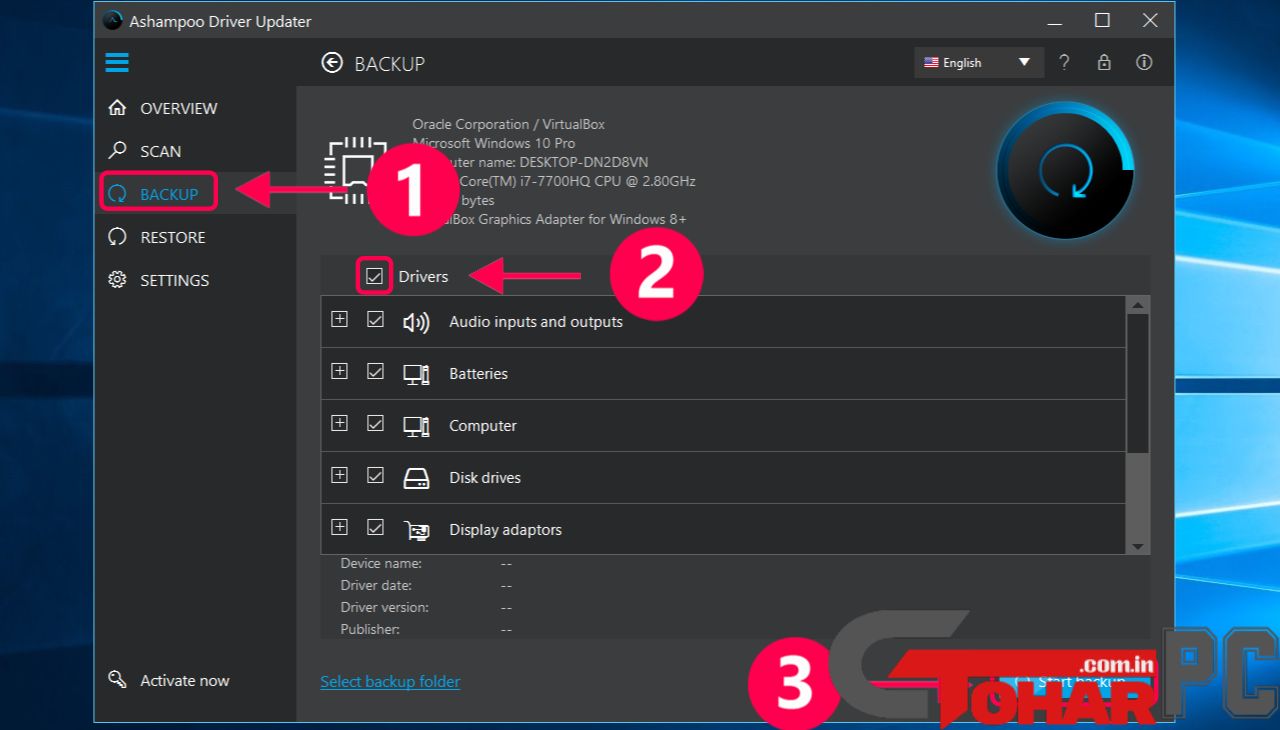The image size is (1280, 730).
Task: Expand the Computer category
Action: pos(339,423)
